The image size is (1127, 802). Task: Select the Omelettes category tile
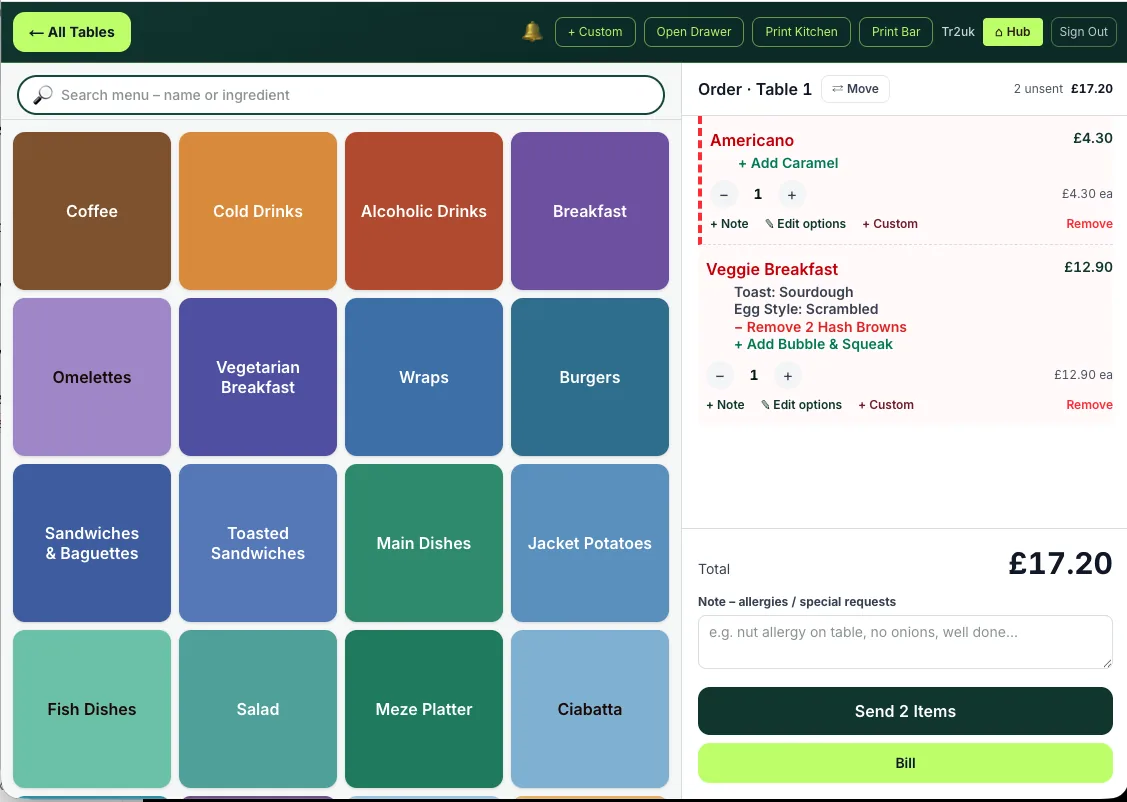tap(92, 377)
